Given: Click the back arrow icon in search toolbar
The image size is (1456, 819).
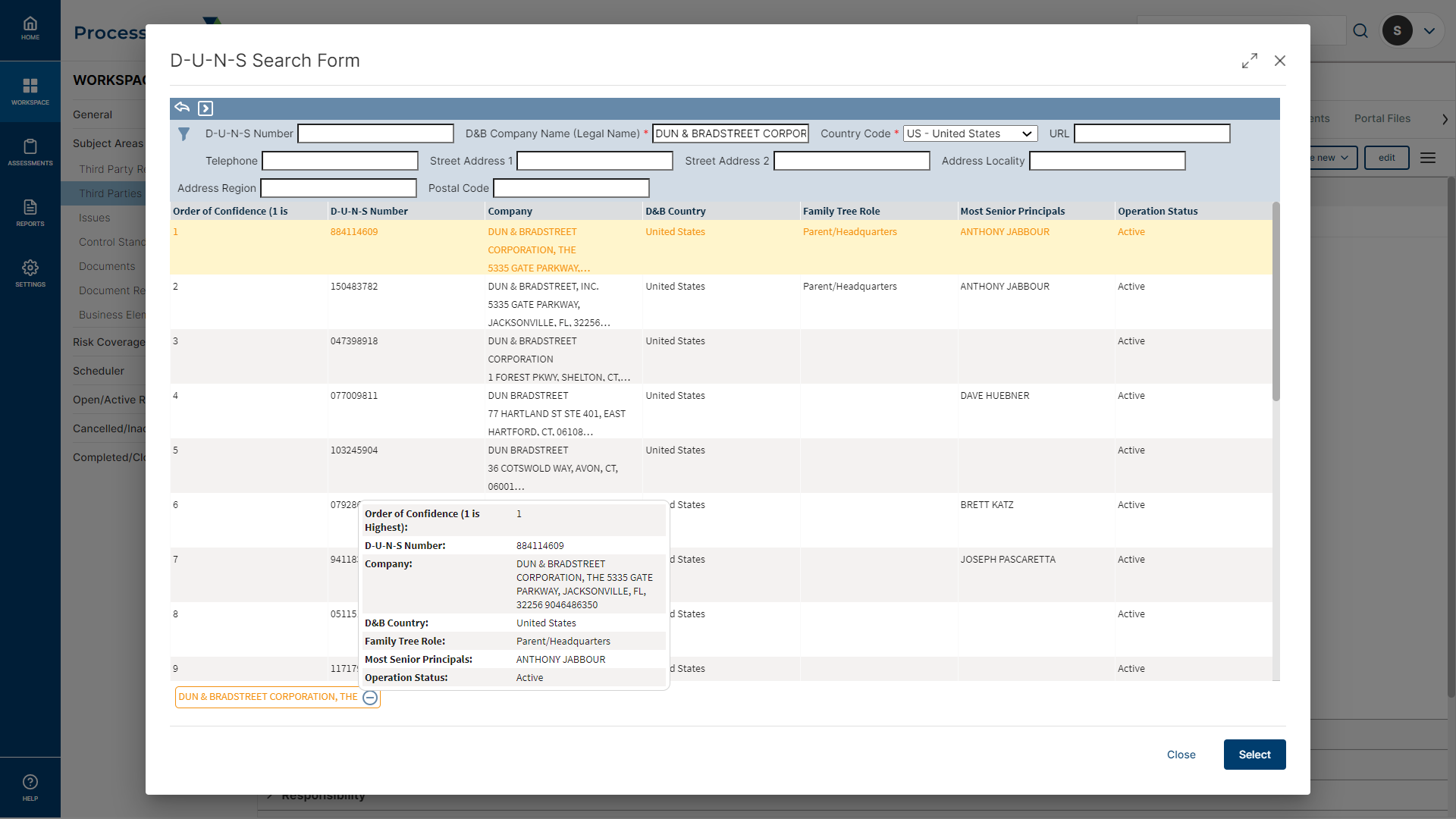Looking at the screenshot, I should pos(182,108).
